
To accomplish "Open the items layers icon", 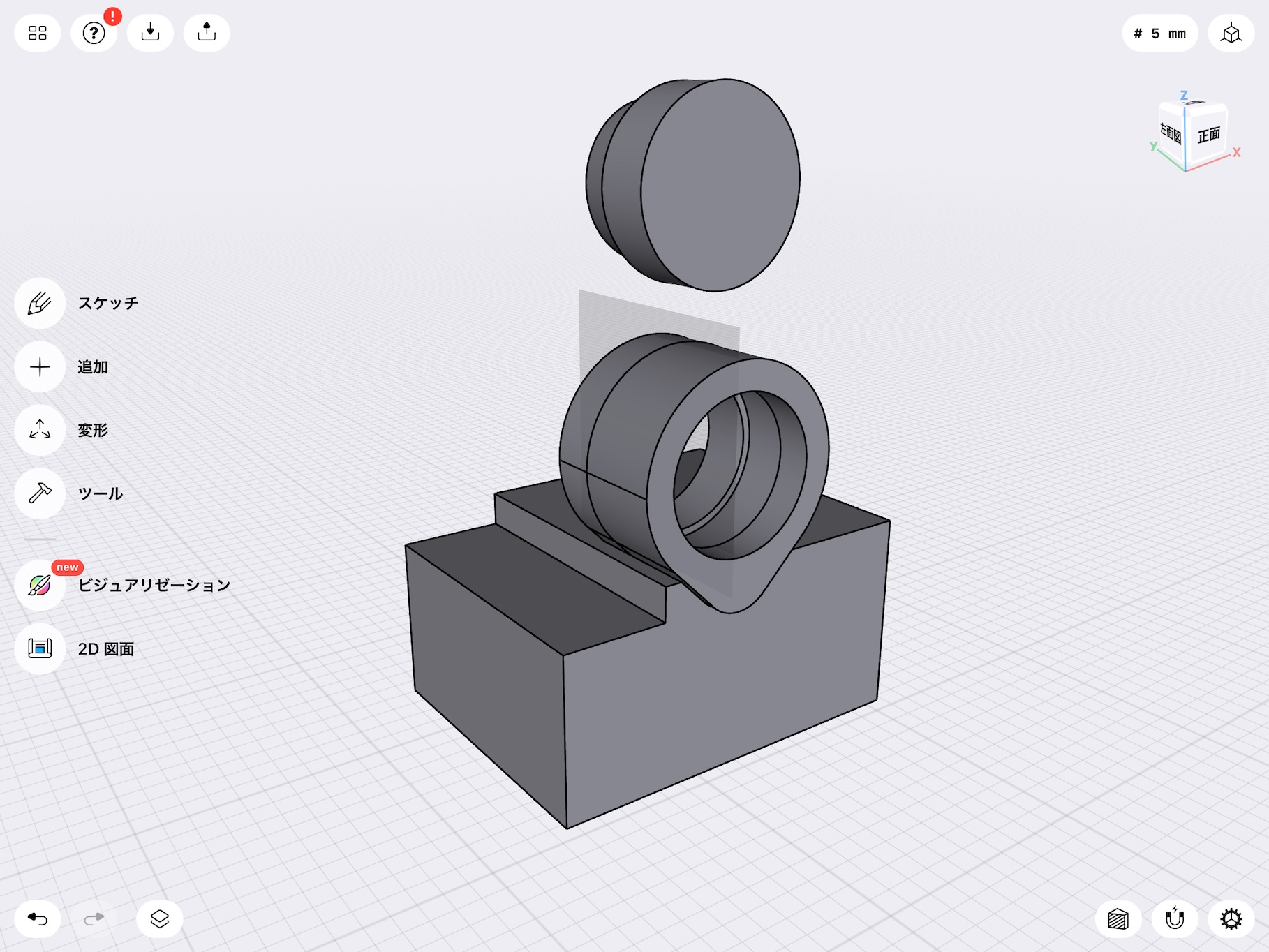I will (x=160, y=918).
